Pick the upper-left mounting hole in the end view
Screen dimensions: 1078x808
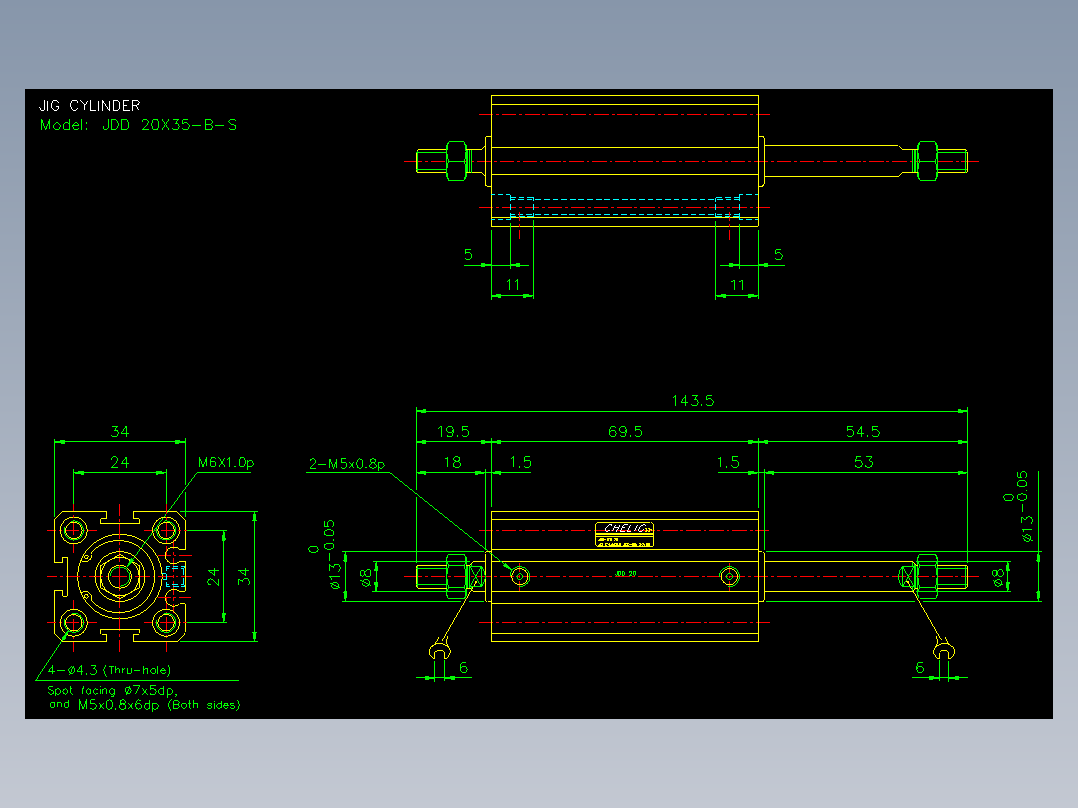click(x=73, y=530)
